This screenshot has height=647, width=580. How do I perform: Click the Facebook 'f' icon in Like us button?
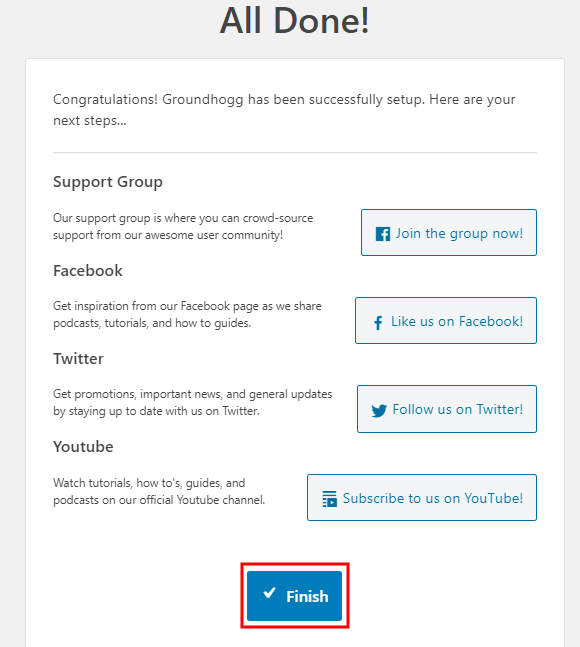pos(378,323)
